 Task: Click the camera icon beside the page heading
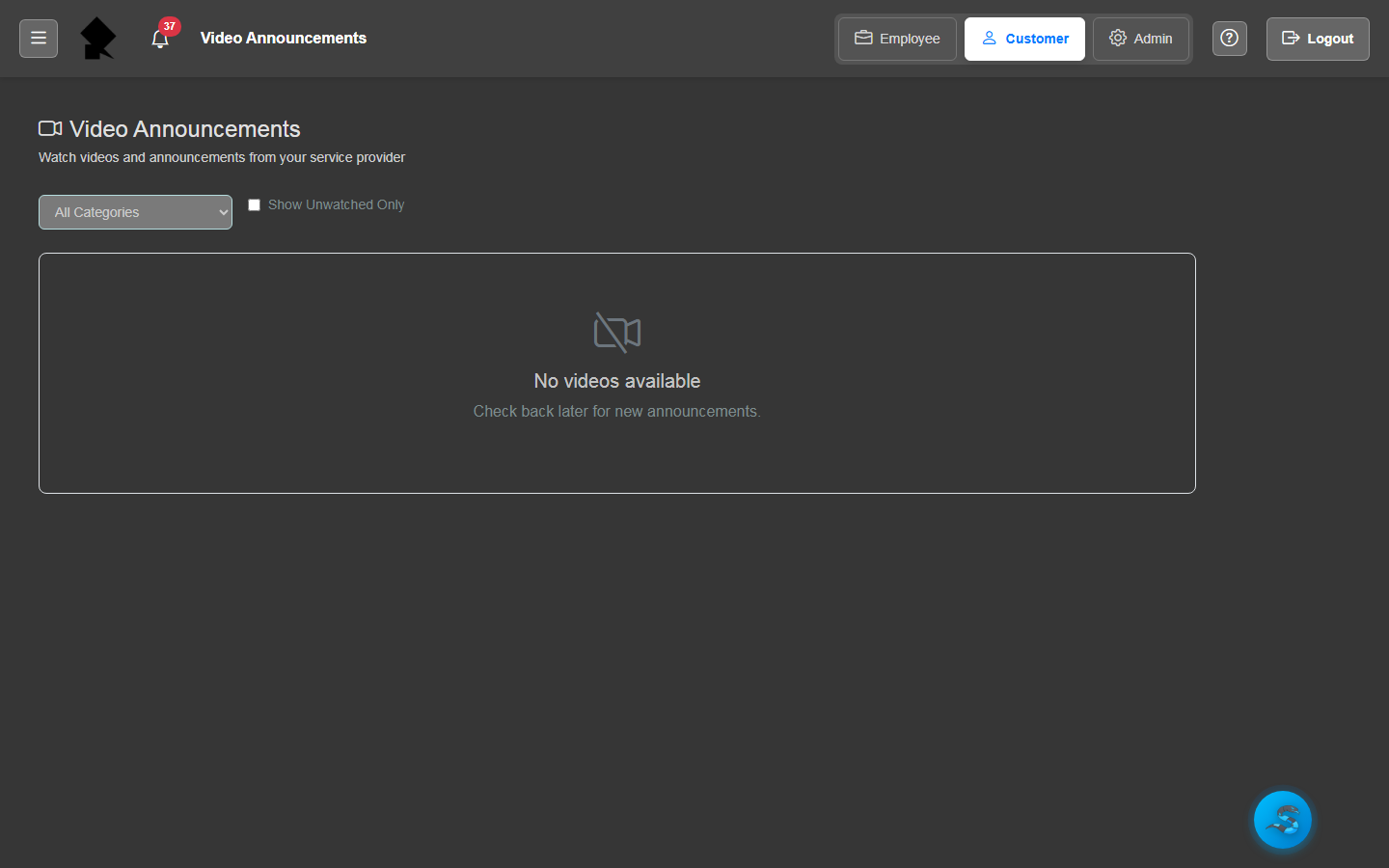tap(50, 128)
